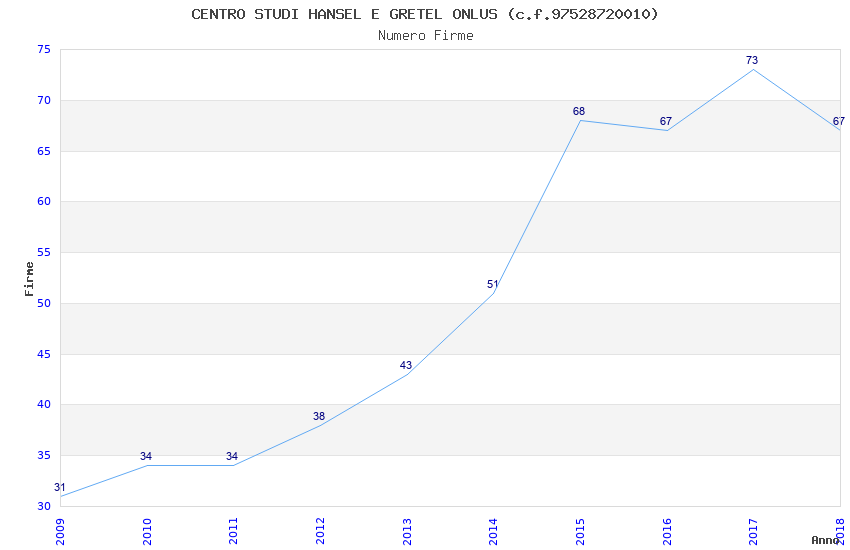Click the y-axis tick 50
This screenshot has width=850, height=550.
[44, 303]
